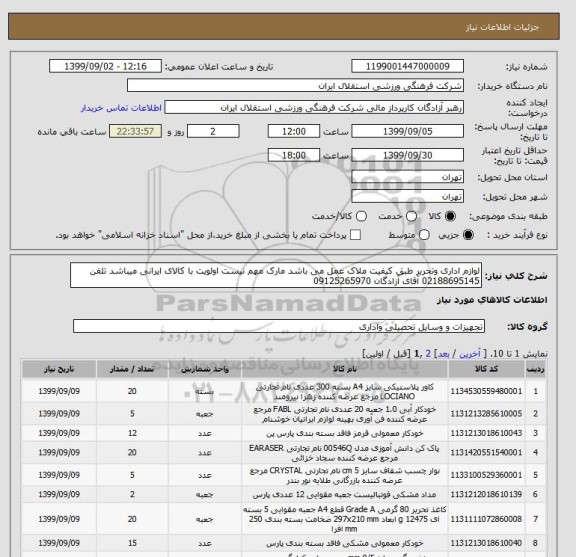
Task: Select the کالا radio button
Action: (x=450, y=216)
